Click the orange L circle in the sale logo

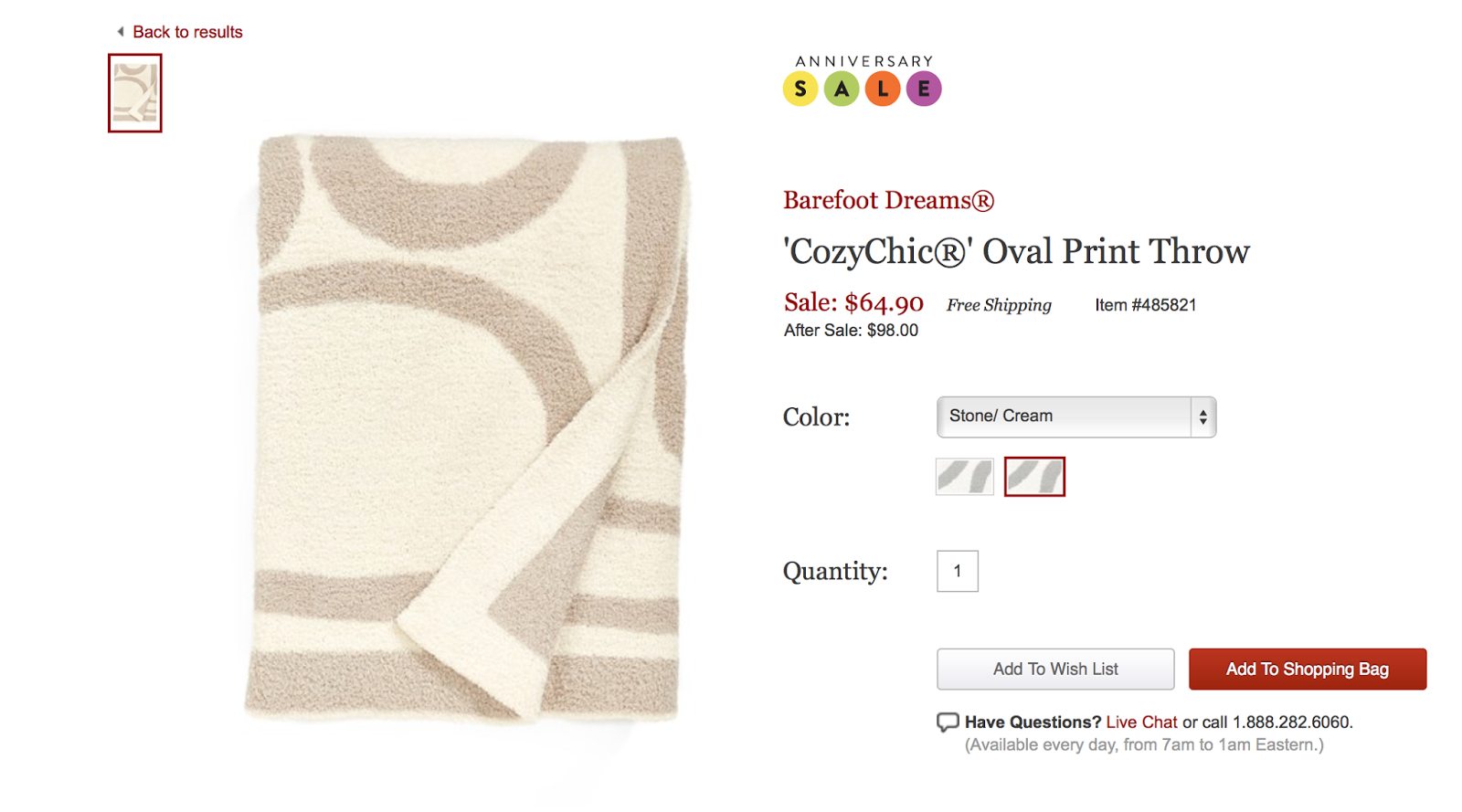pyautogui.click(x=883, y=89)
